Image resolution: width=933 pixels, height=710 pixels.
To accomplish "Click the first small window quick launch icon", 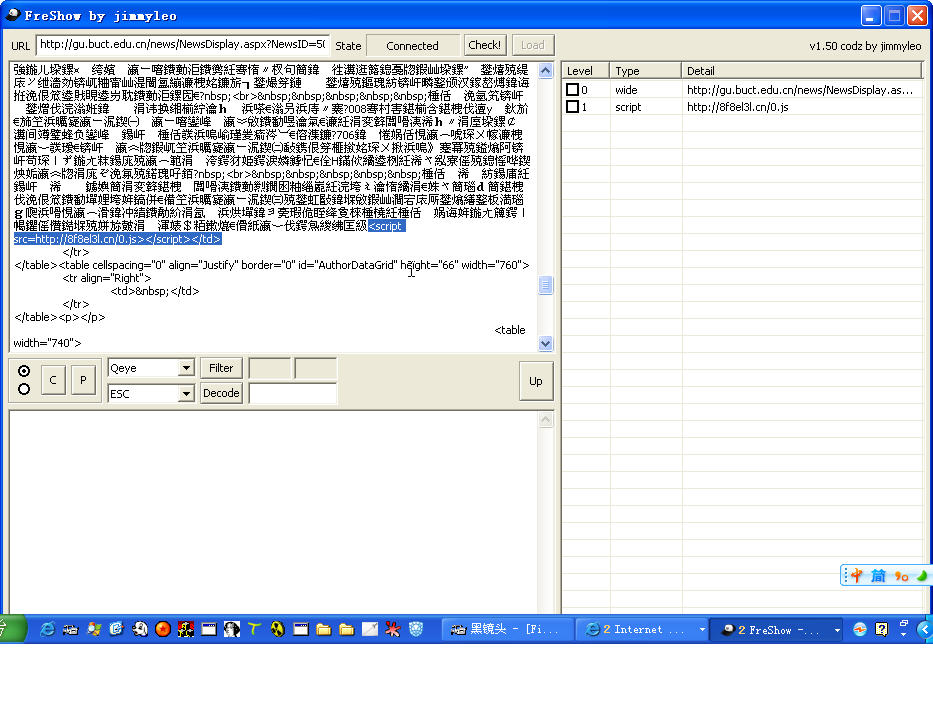I will (x=209, y=629).
